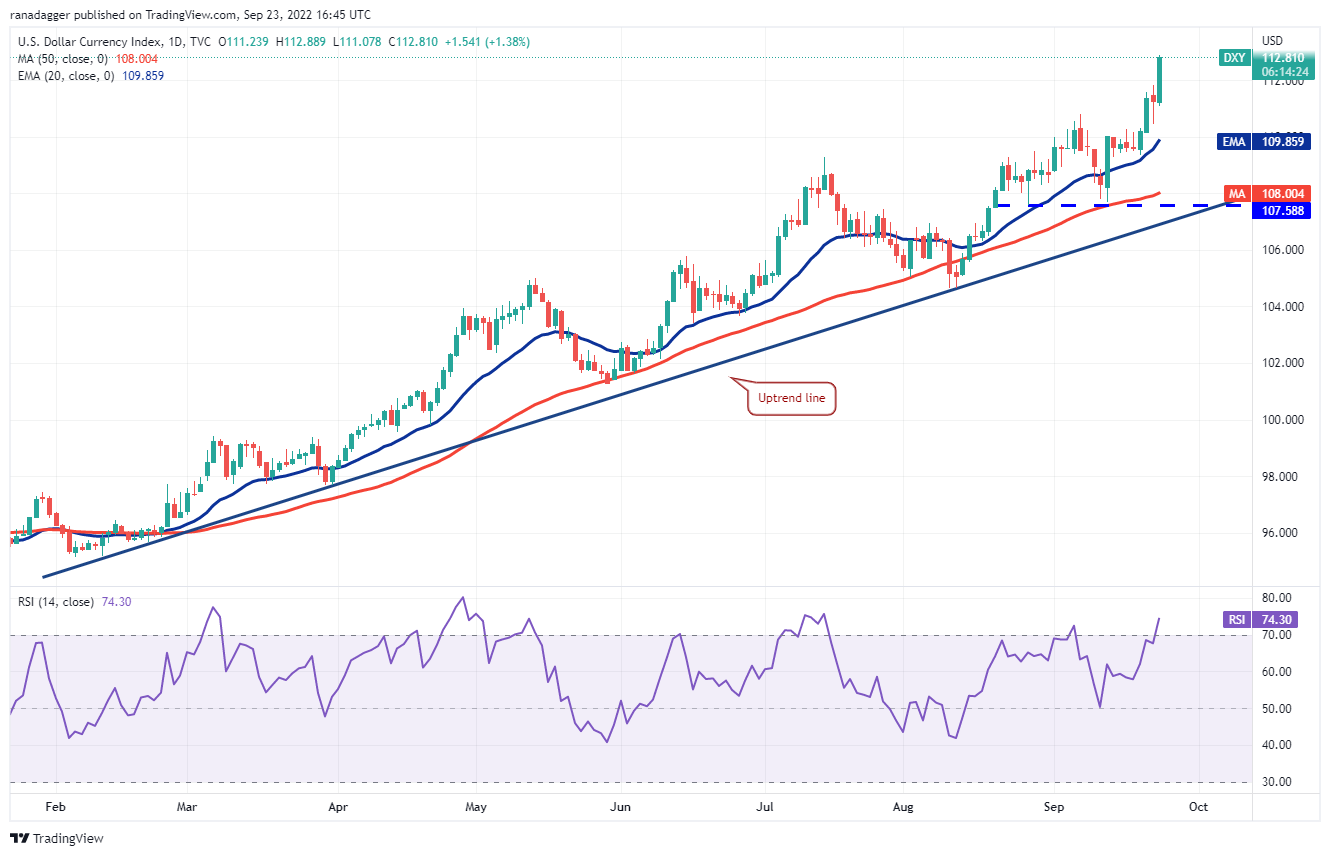This screenshot has width=1330, height=856.
Task: Click the TradingView logo at bottom left
Action: (x=57, y=838)
